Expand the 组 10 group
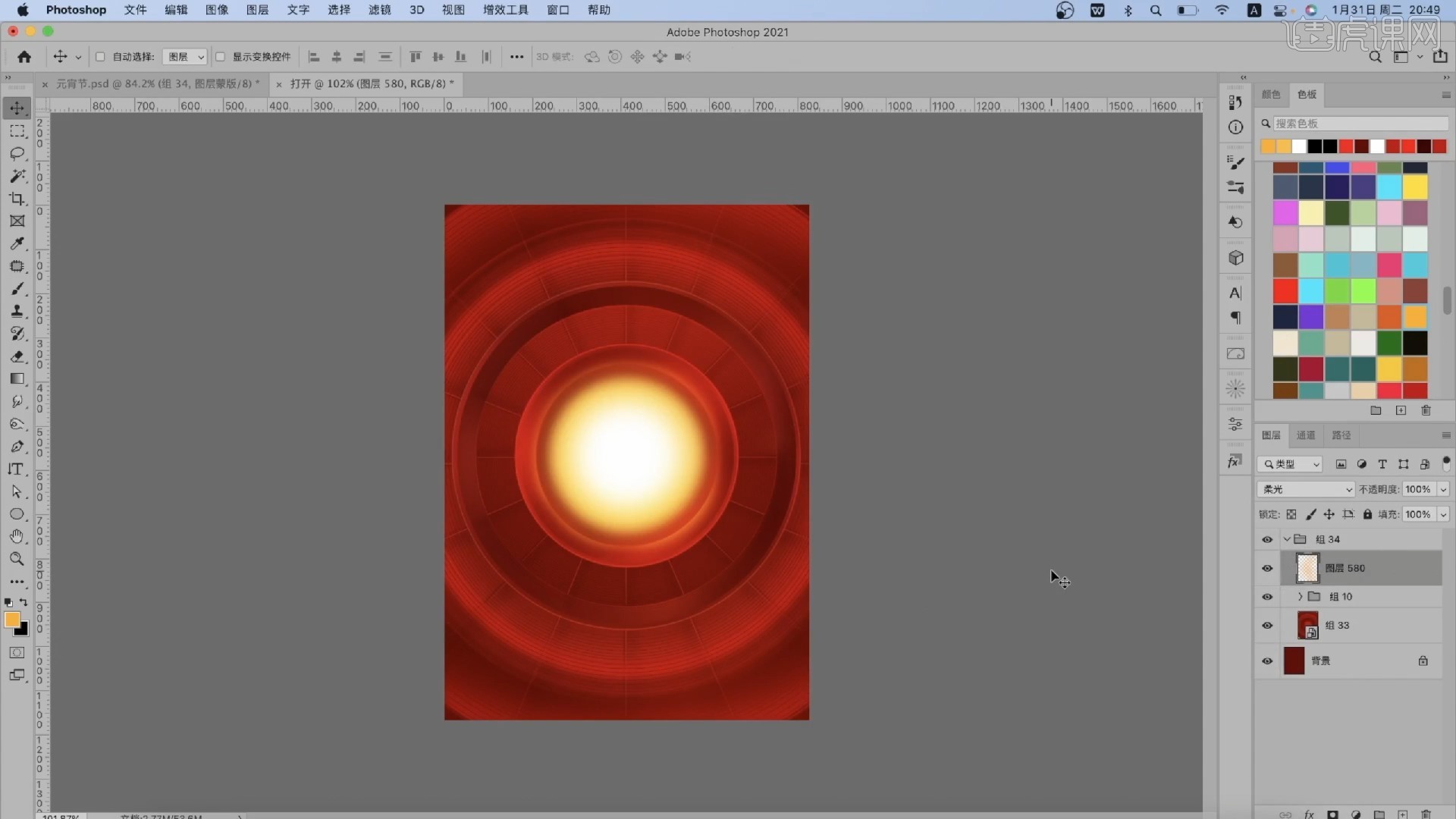The height and width of the screenshot is (819, 1456). pos(1300,597)
